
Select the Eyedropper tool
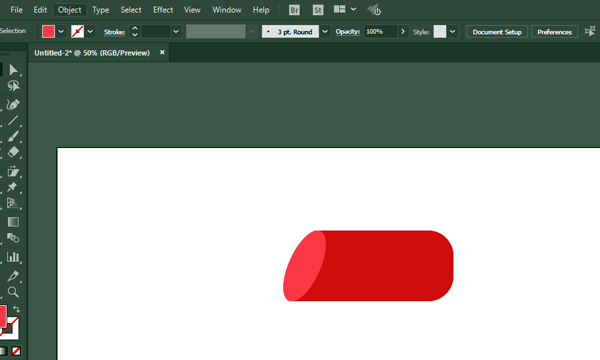coord(13,276)
